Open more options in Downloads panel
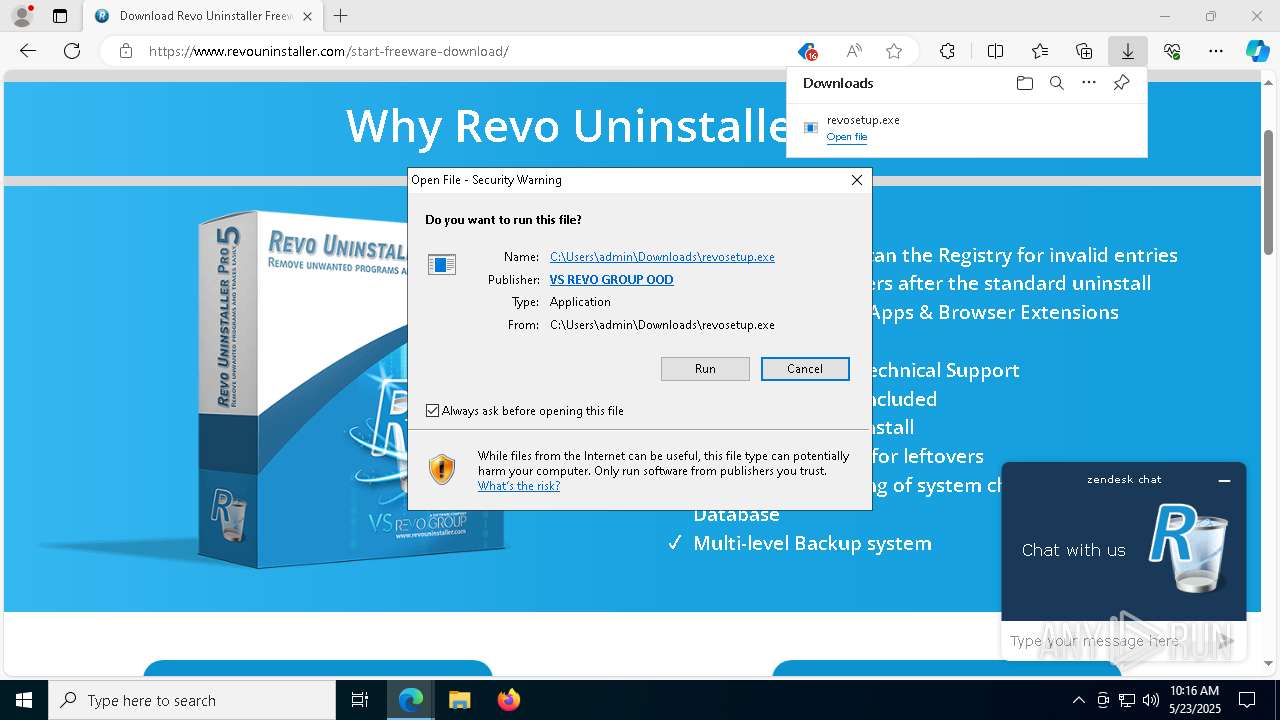The height and width of the screenshot is (720, 1280). 1089,83
